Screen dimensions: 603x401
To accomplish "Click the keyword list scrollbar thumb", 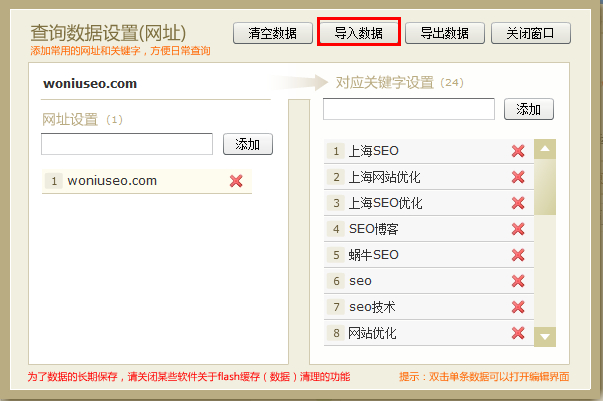I will pyautogui.click(x=545, y=186).
